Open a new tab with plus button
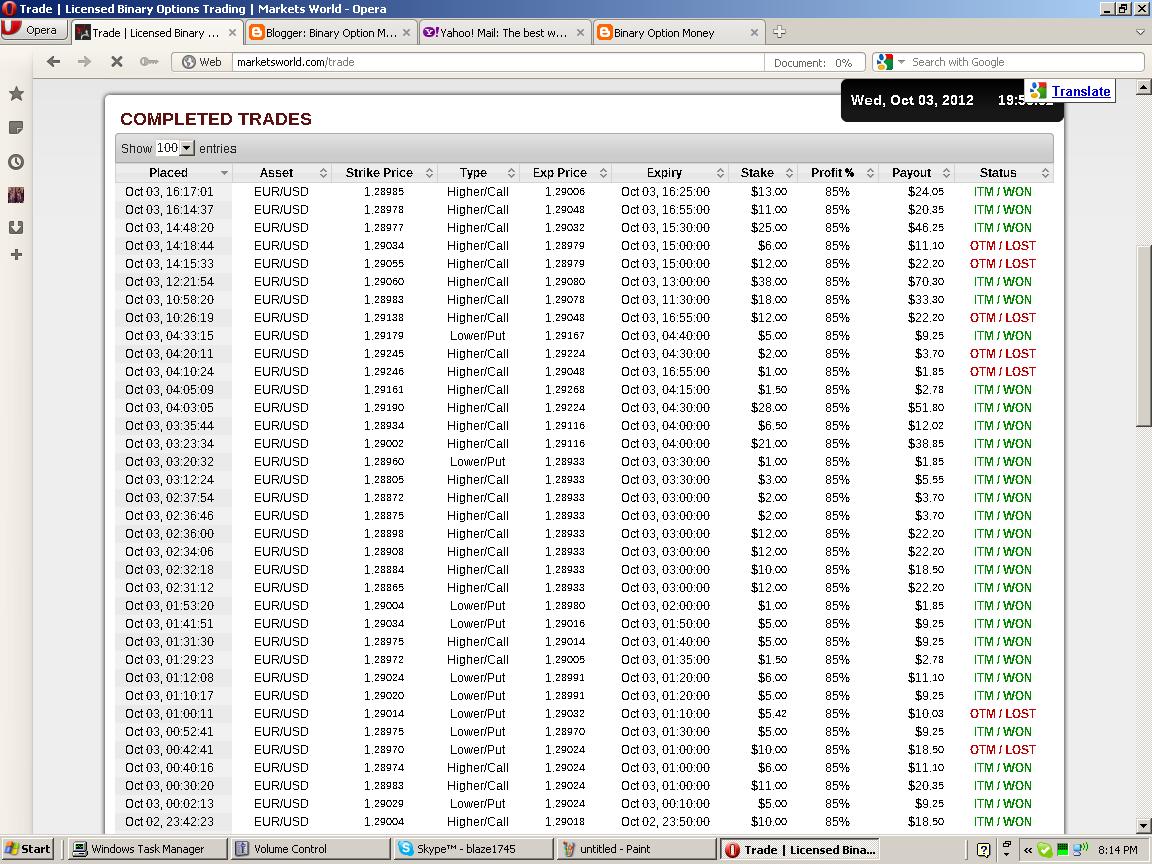Image resolution: width=1152 pixels, height=864 pixels. [x=780, y=32]
